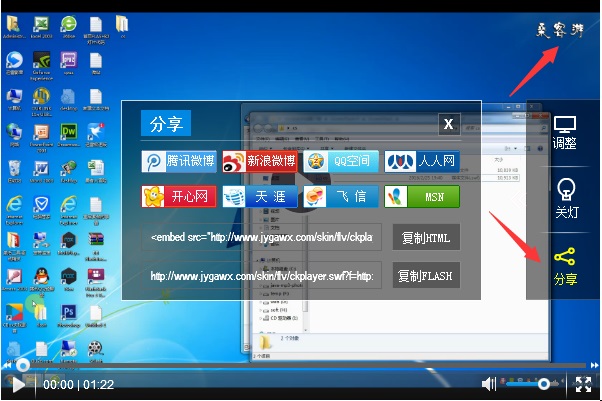Click the 00:00 | 01:22 time display
Image resolution: width=602 pixels, height=401 pixels.
(78, 384)
